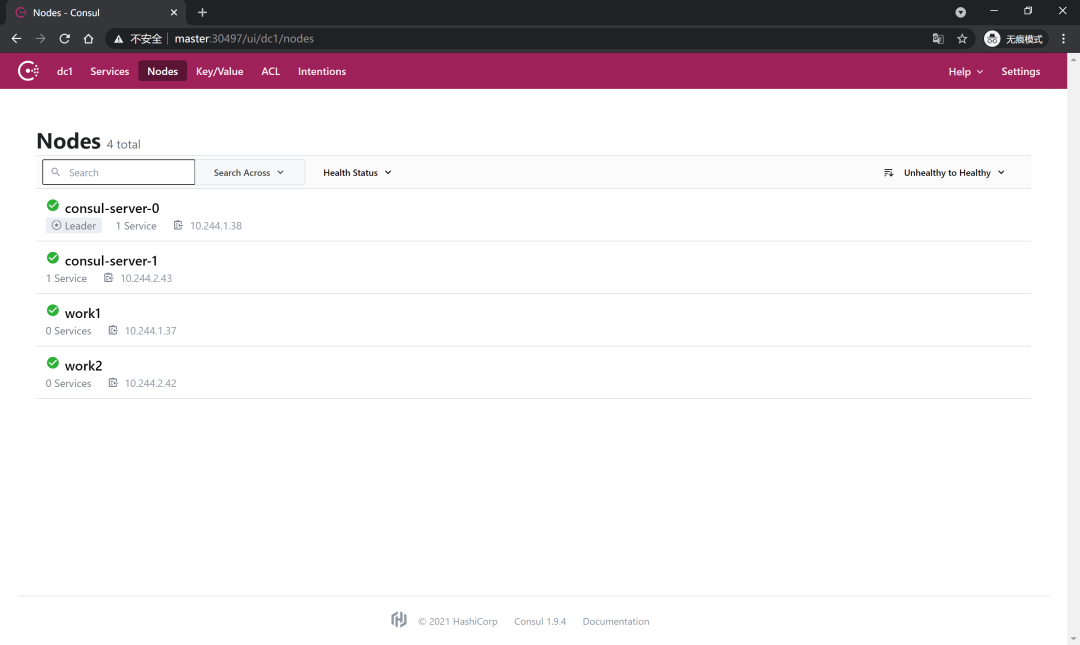
Task: Click the magnifier icon in search box
Action: (56, 172)
